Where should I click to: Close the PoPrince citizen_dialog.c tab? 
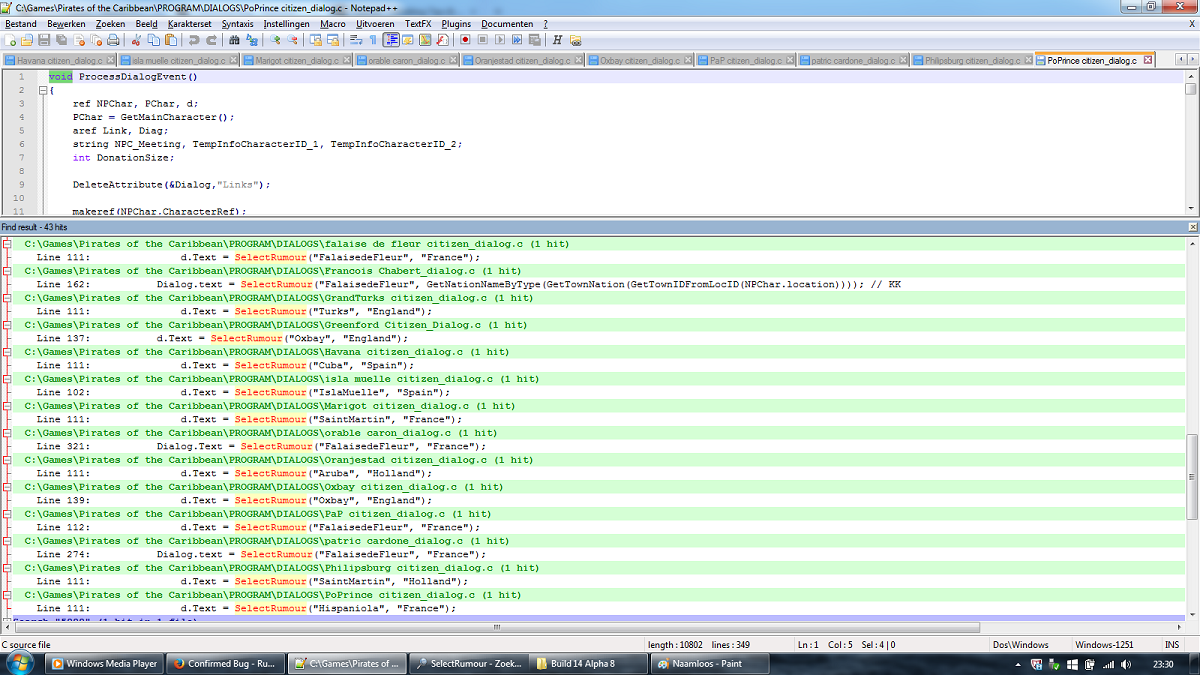tap(1146, 60)
